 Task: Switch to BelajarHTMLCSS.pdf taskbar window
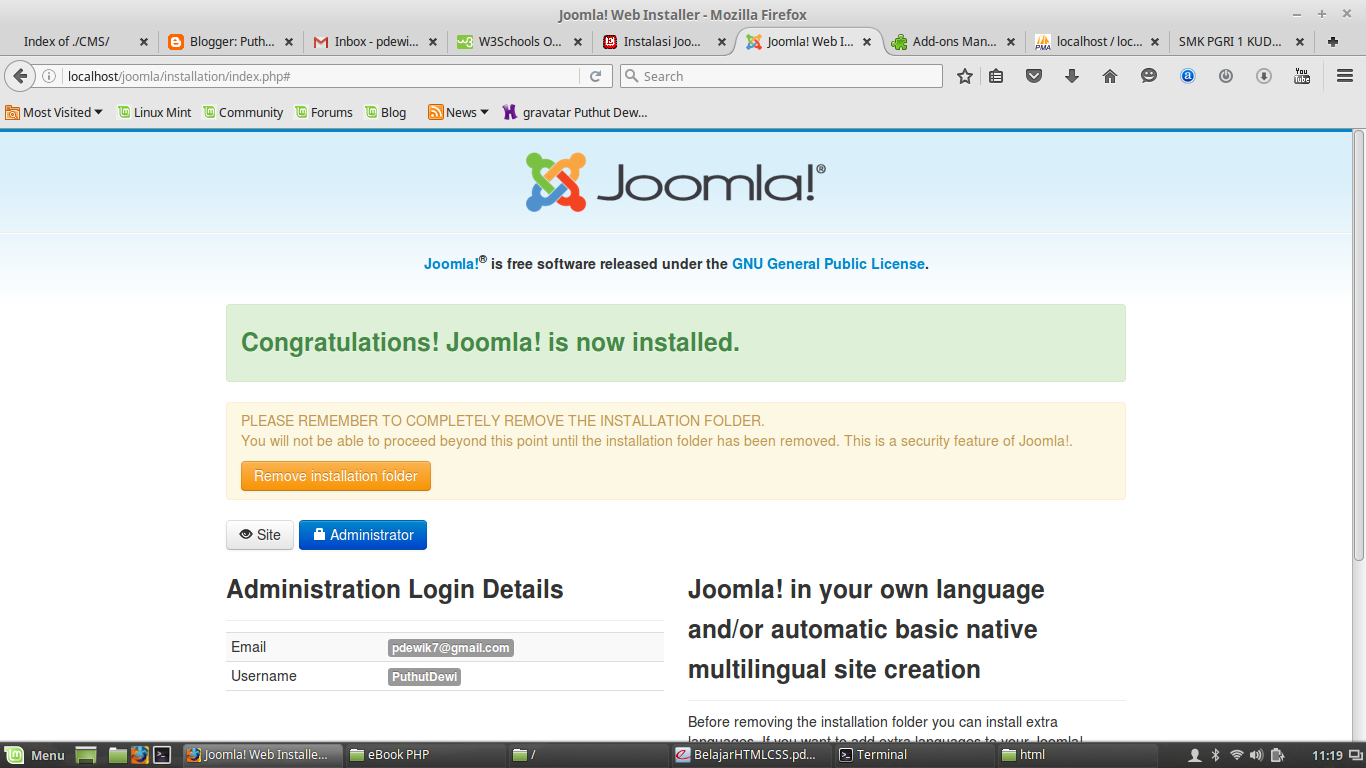(750, 755)
